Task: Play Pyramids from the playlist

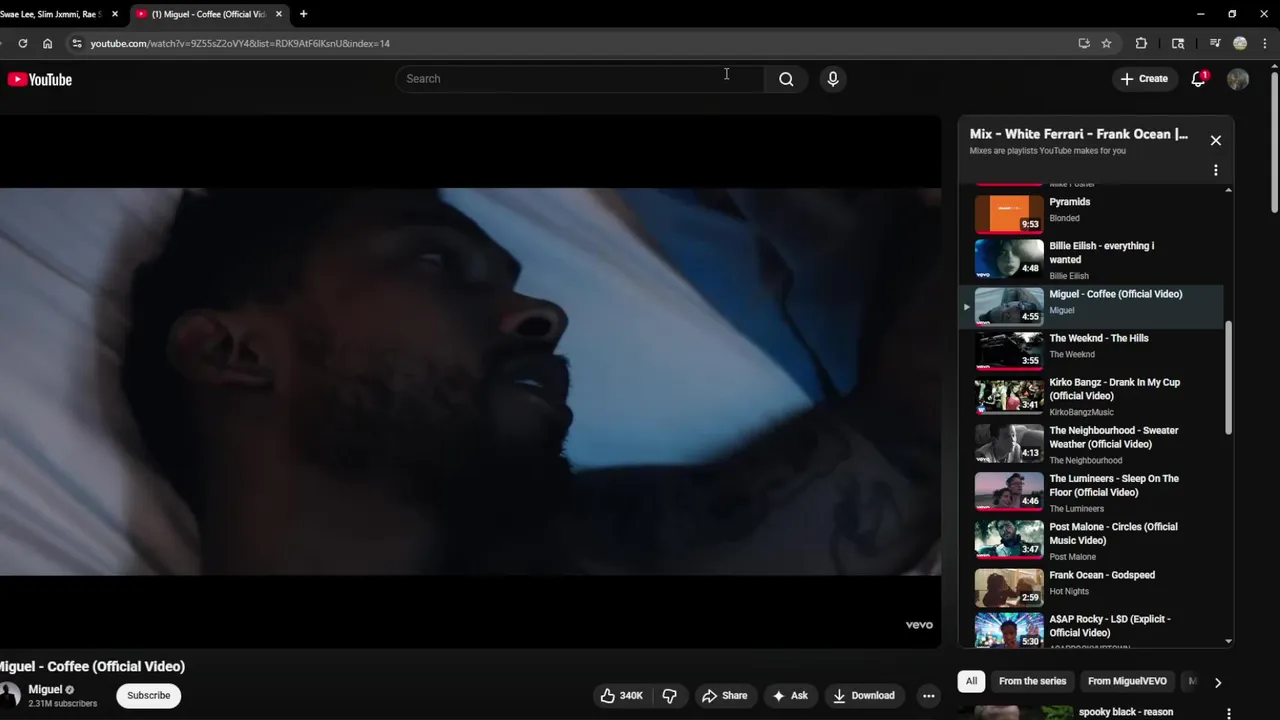Action: click(1092, 212)
